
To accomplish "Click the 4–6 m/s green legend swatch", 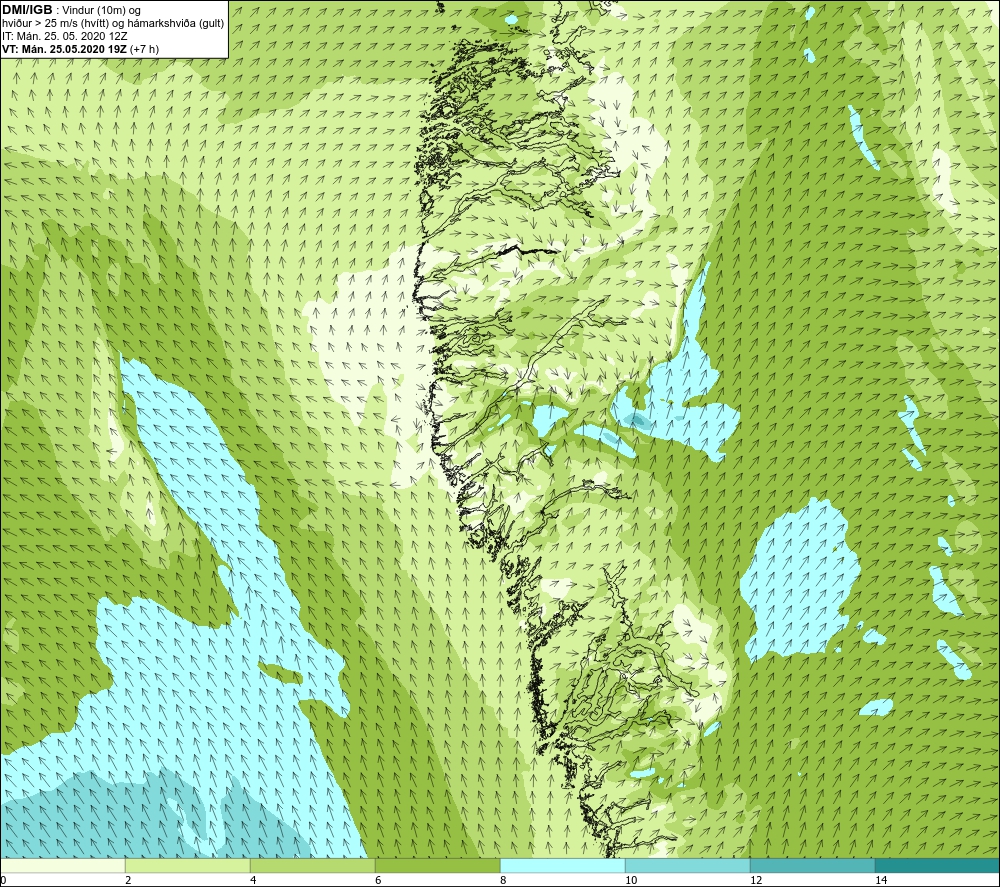I will click(312, 866).
